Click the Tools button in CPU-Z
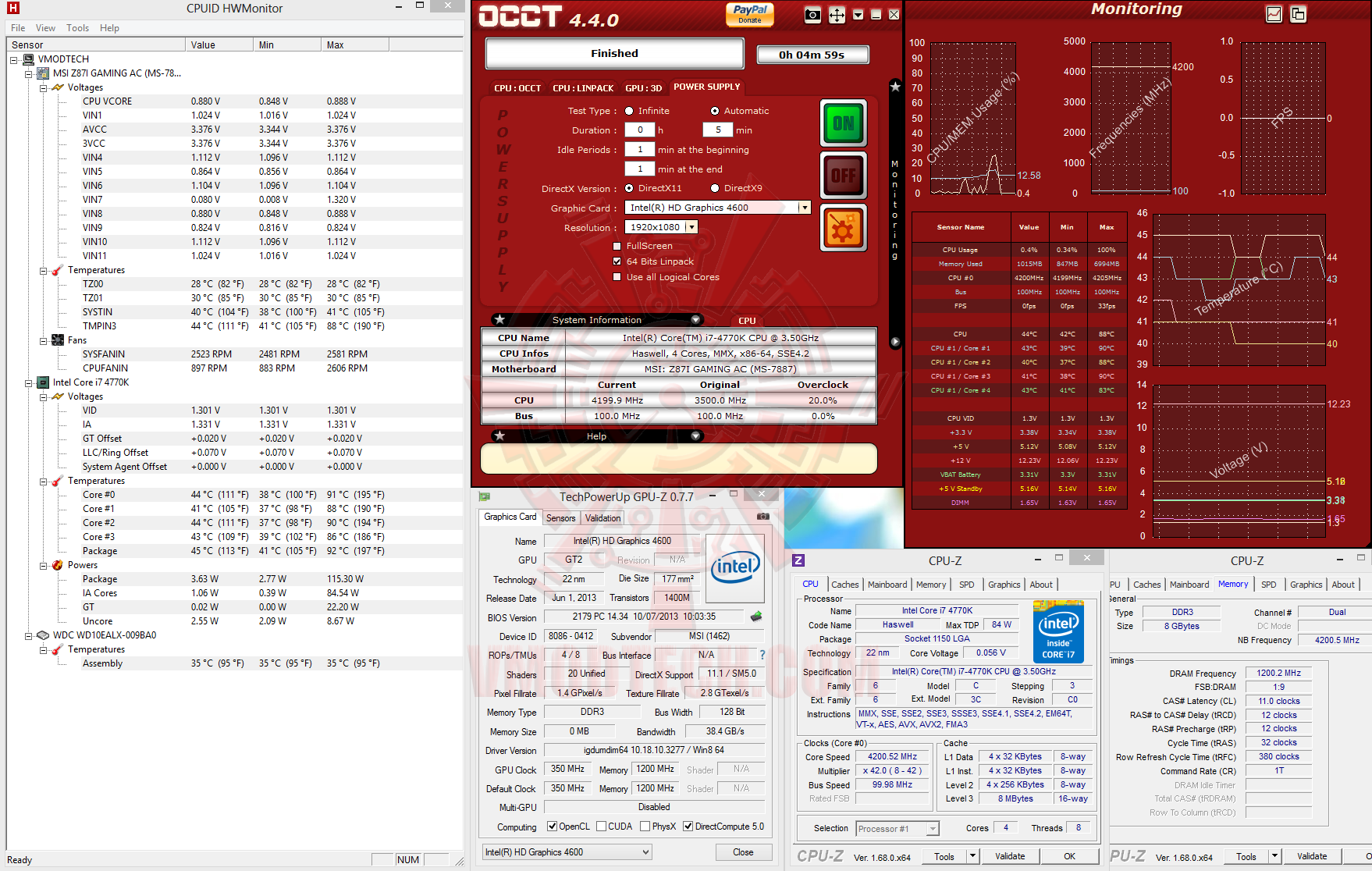1372x871 pixels. tap(944, 856)
